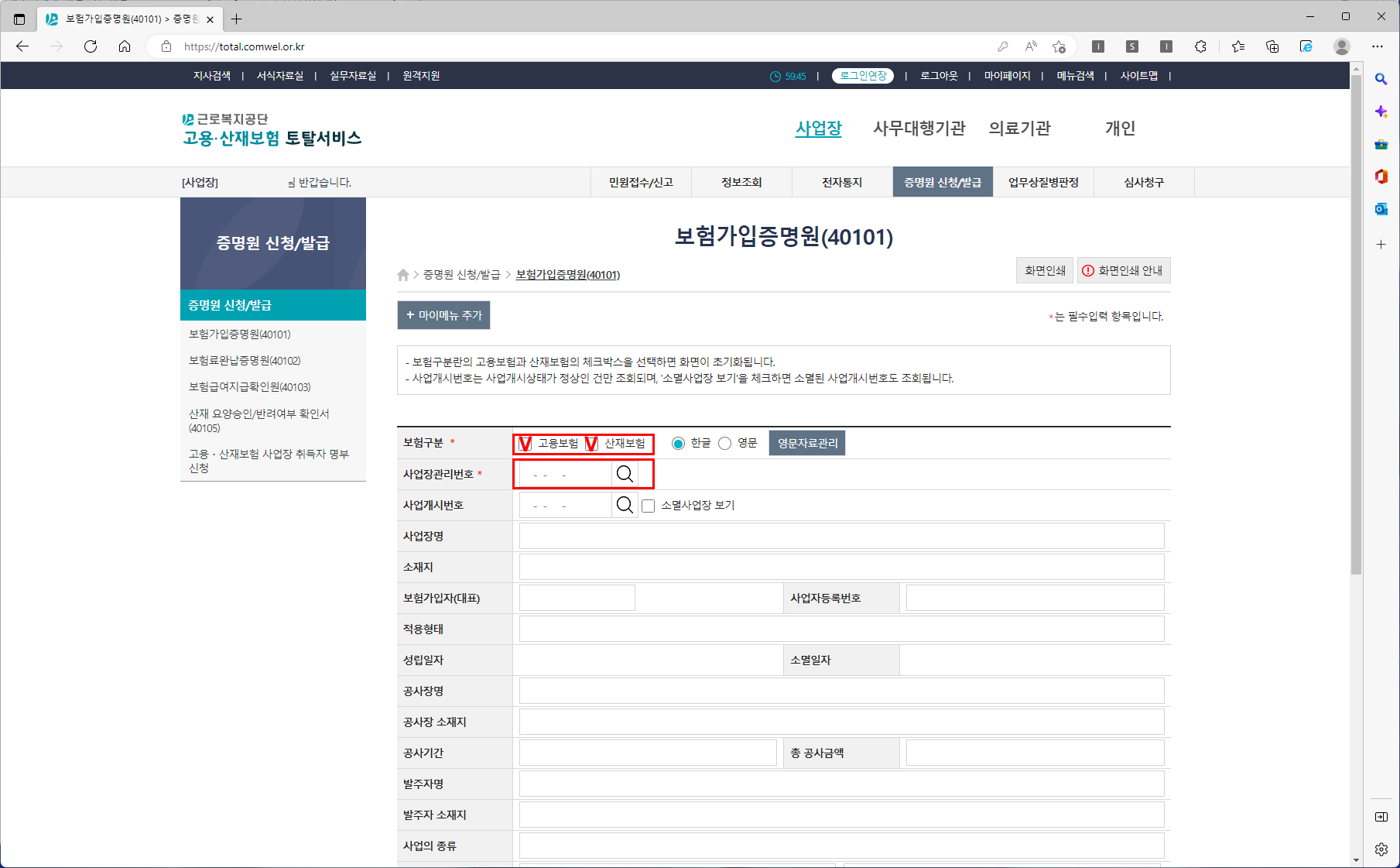
Task: Open browser settings ellipsis menu
Action: tap(1378, 46)
